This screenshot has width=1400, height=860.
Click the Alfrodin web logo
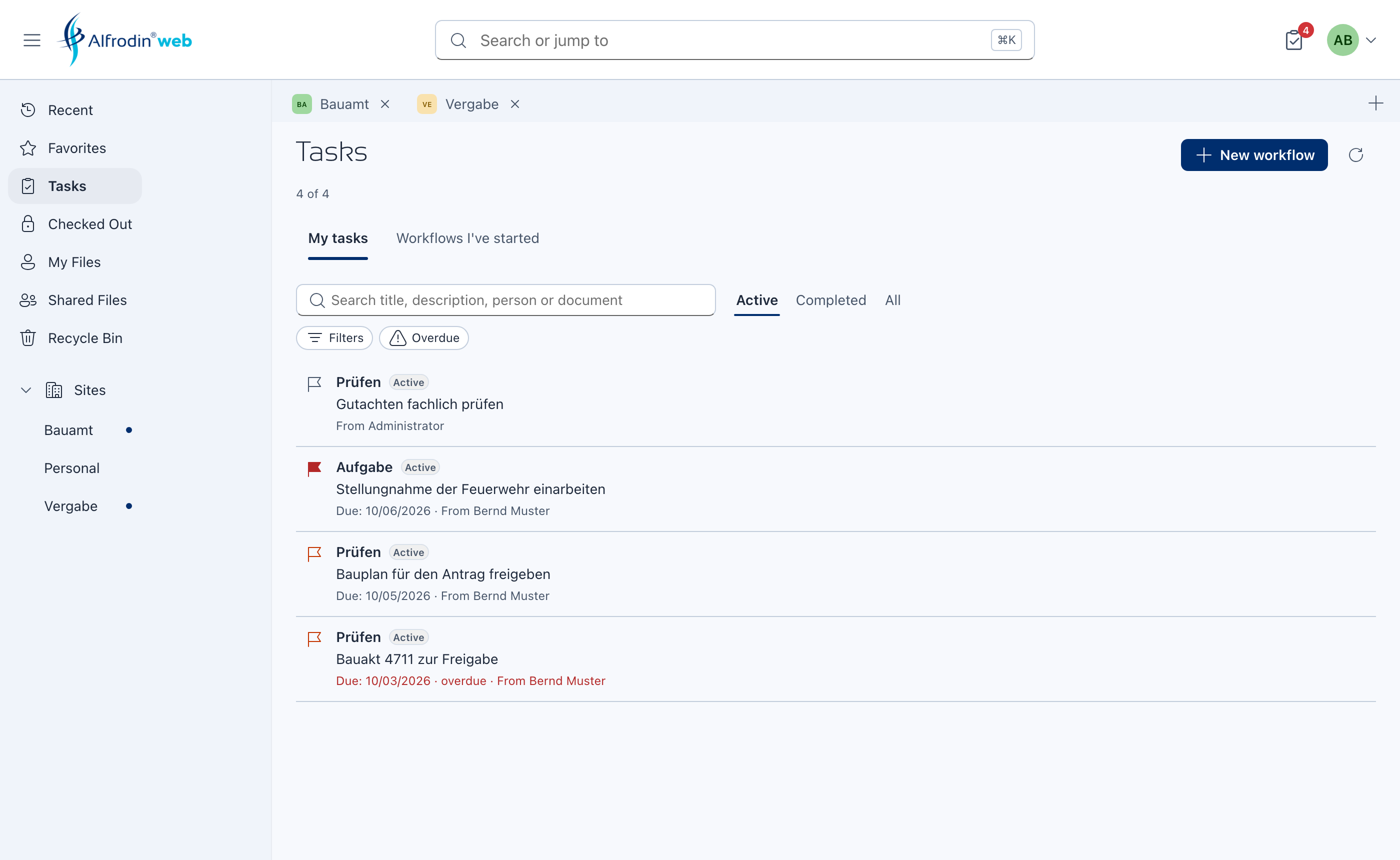tap(124, 40)
